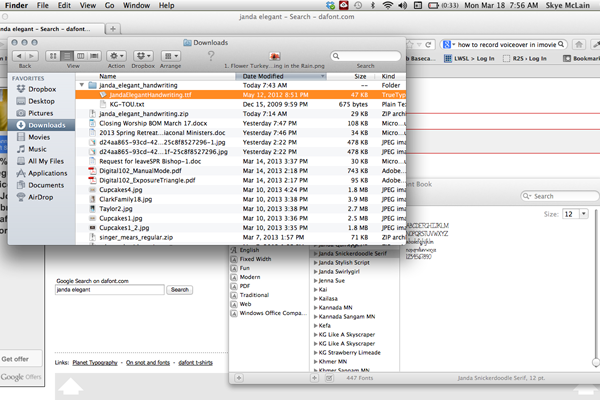Expand Janda Stylish Script font family

click(316, 263)
